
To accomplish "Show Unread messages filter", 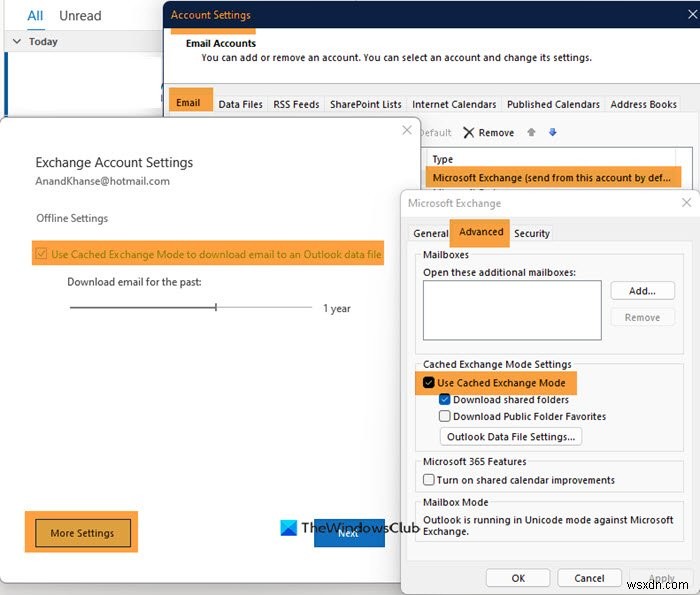I will [80, 16].
